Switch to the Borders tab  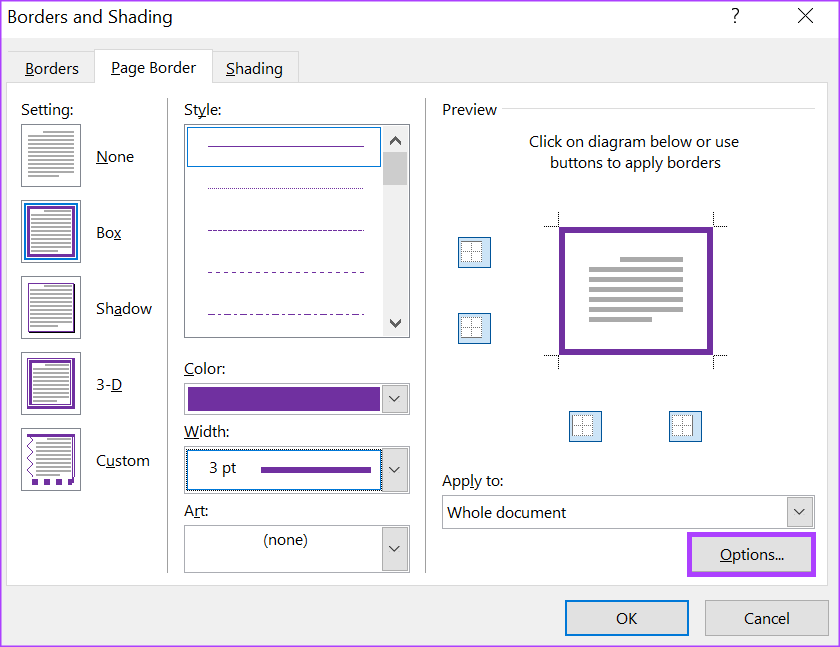51,68
